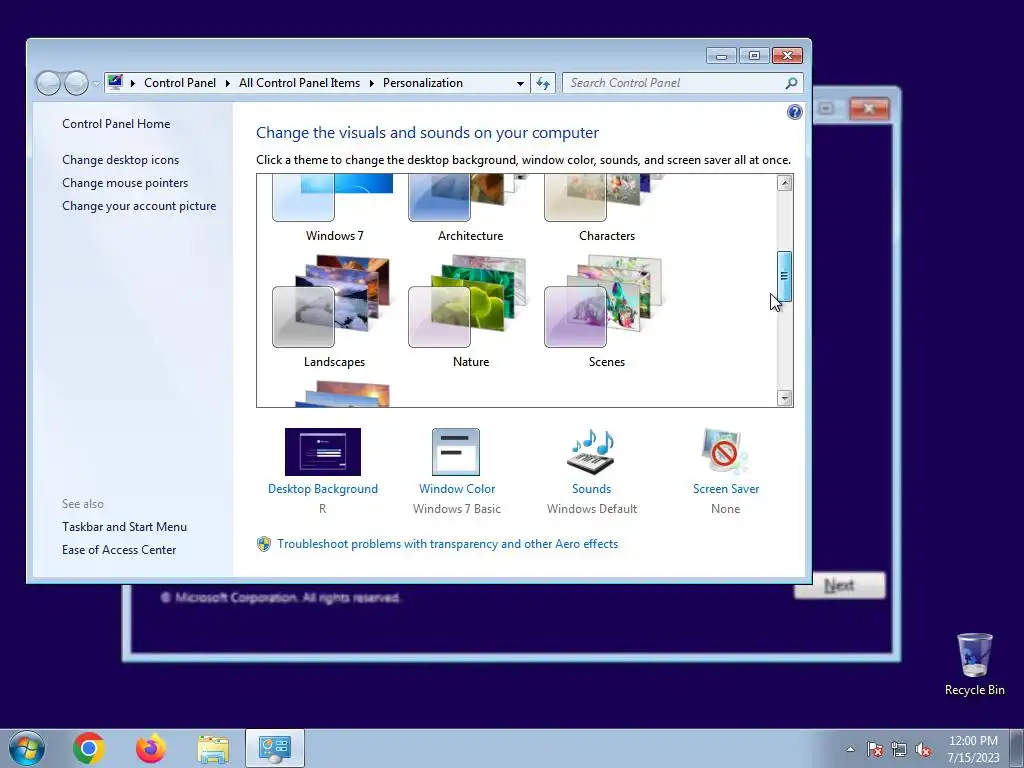Select the Recycle Bin desktop icon
The image size is (1024, 768).
(974, 665)
